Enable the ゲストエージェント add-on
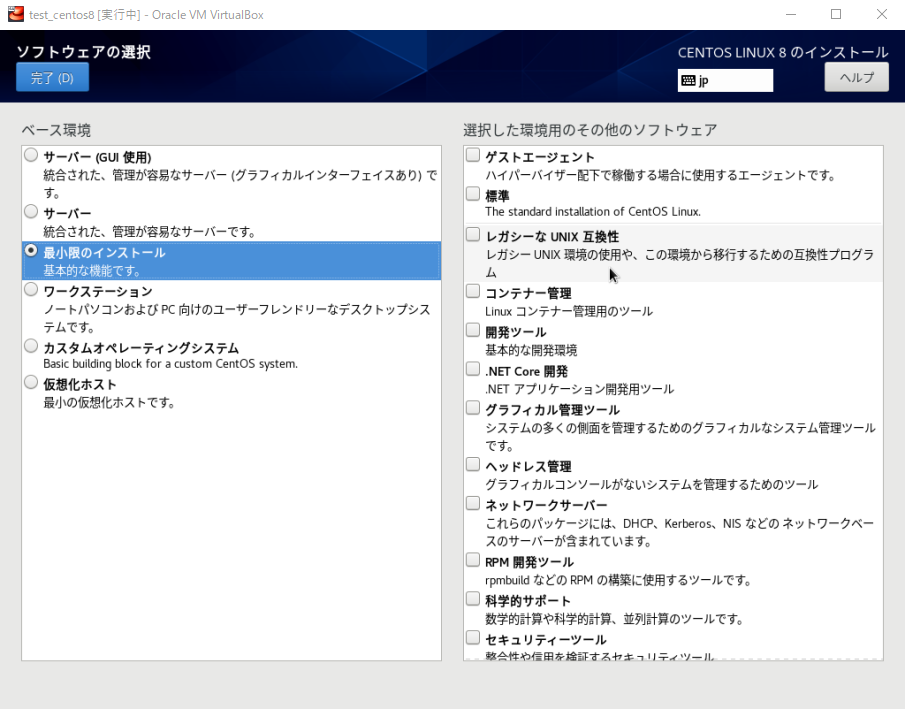The width and height of the screenshot is (905, 709). coord(472,155)
